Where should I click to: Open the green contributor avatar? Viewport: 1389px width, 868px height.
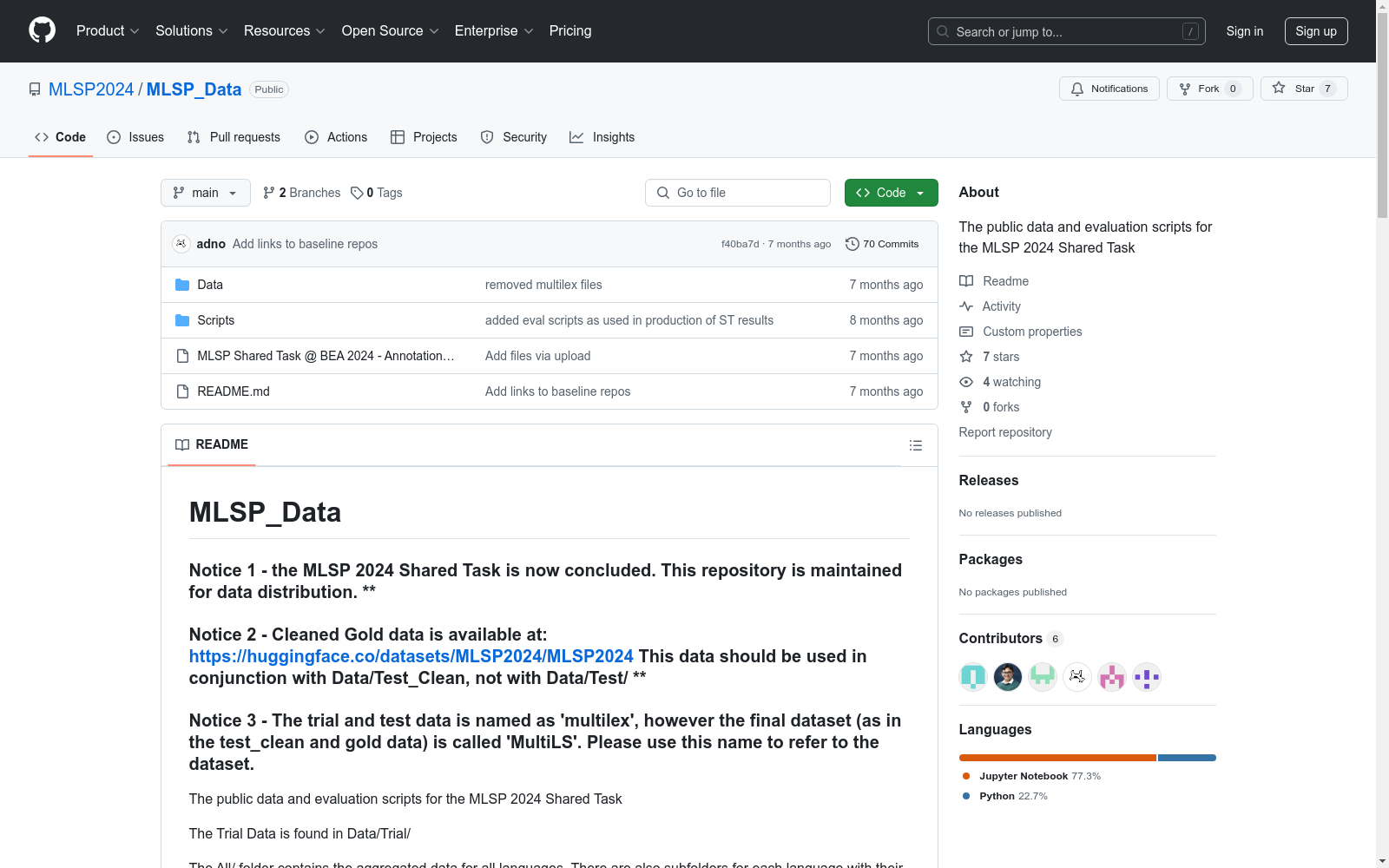pyautogui.click(x=1043, y=677)
